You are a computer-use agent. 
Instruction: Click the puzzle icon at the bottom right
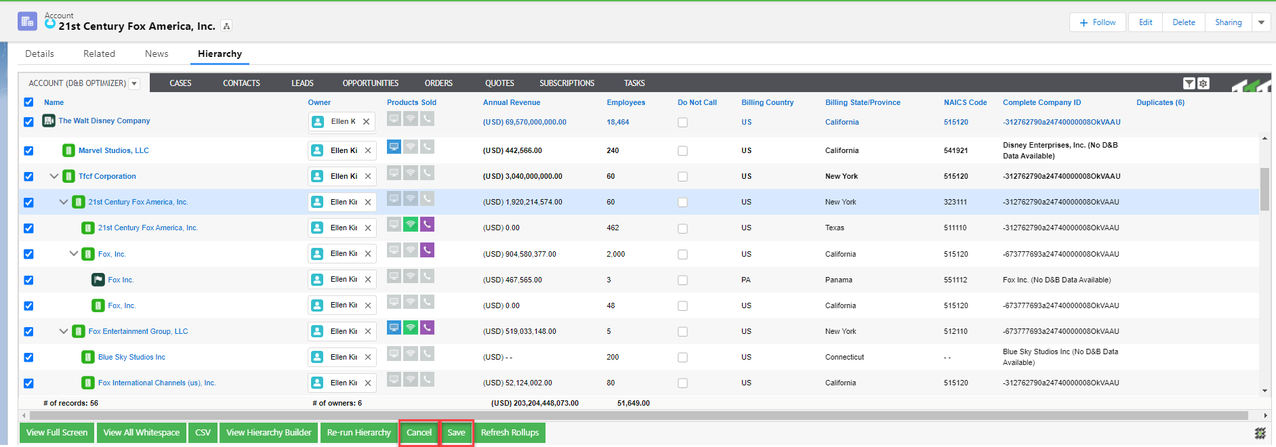click(x=1262, y=433)
